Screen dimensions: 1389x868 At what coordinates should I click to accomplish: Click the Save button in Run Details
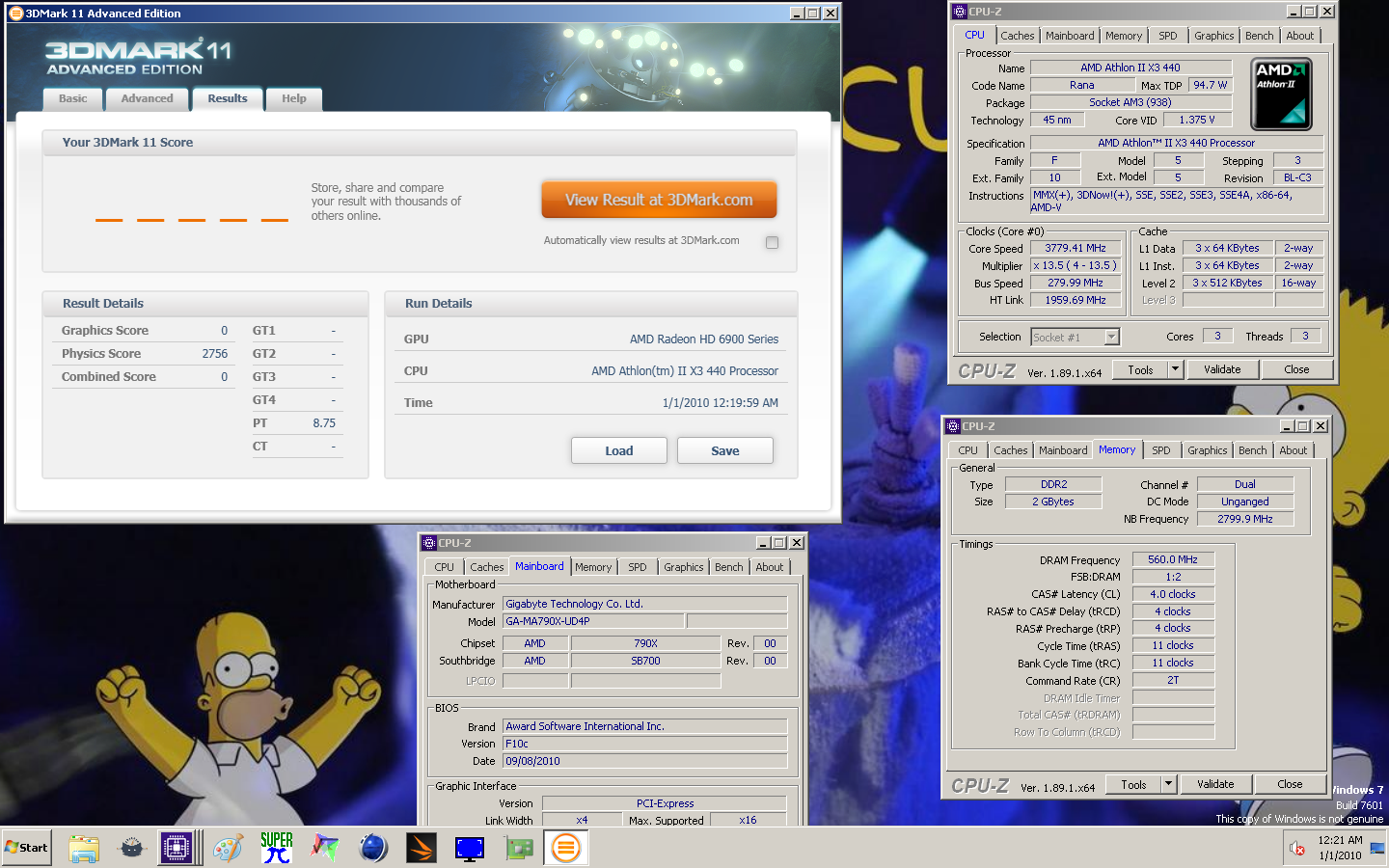[x=725, y=450]
